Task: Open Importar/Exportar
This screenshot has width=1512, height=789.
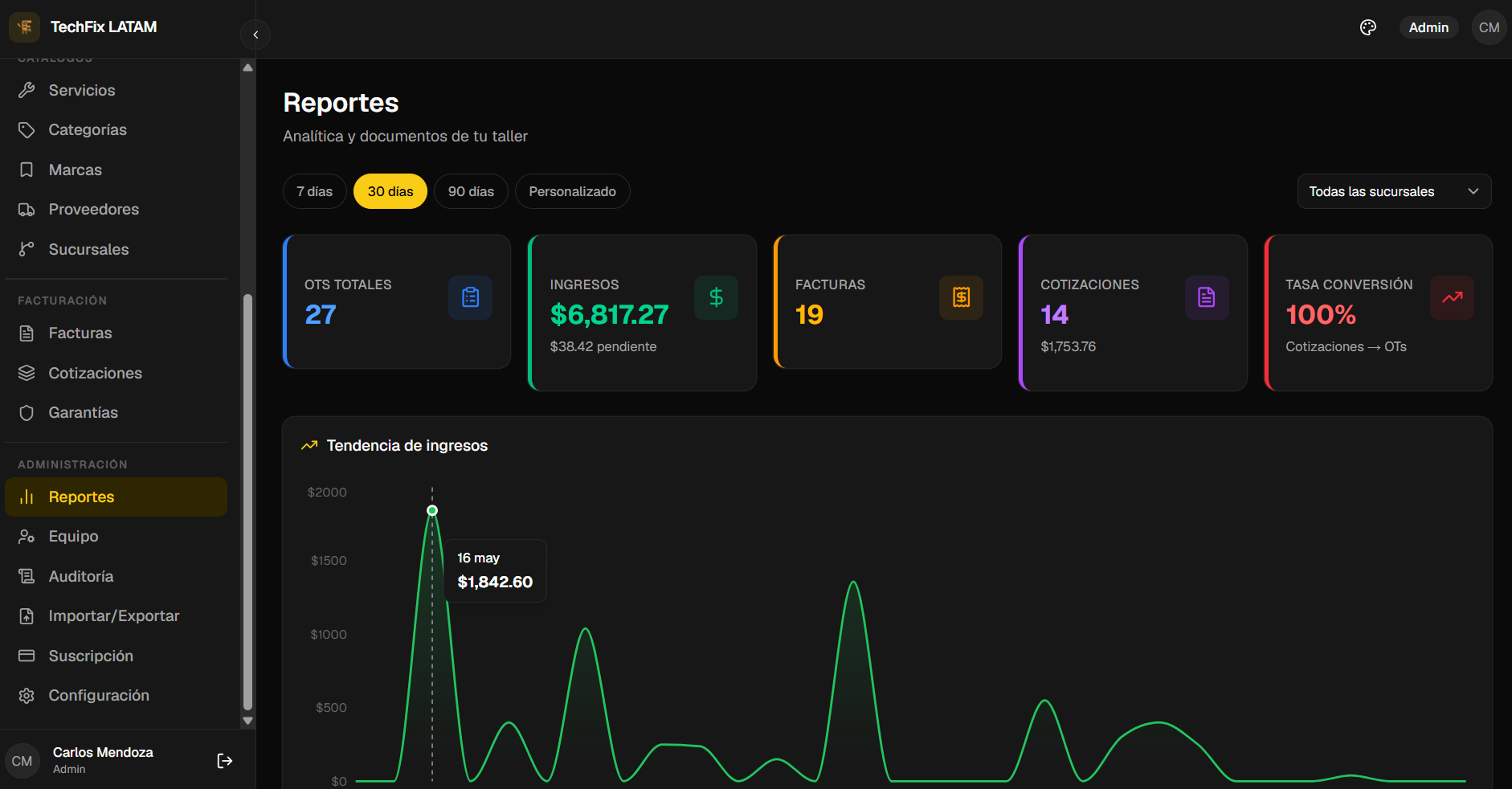Action: [116, 616]
